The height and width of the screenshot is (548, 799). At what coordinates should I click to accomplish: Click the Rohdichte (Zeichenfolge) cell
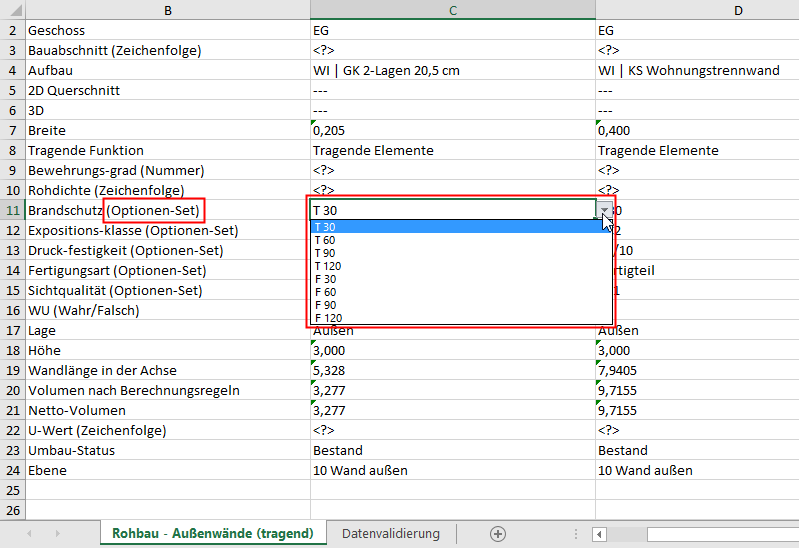[168, 191]
